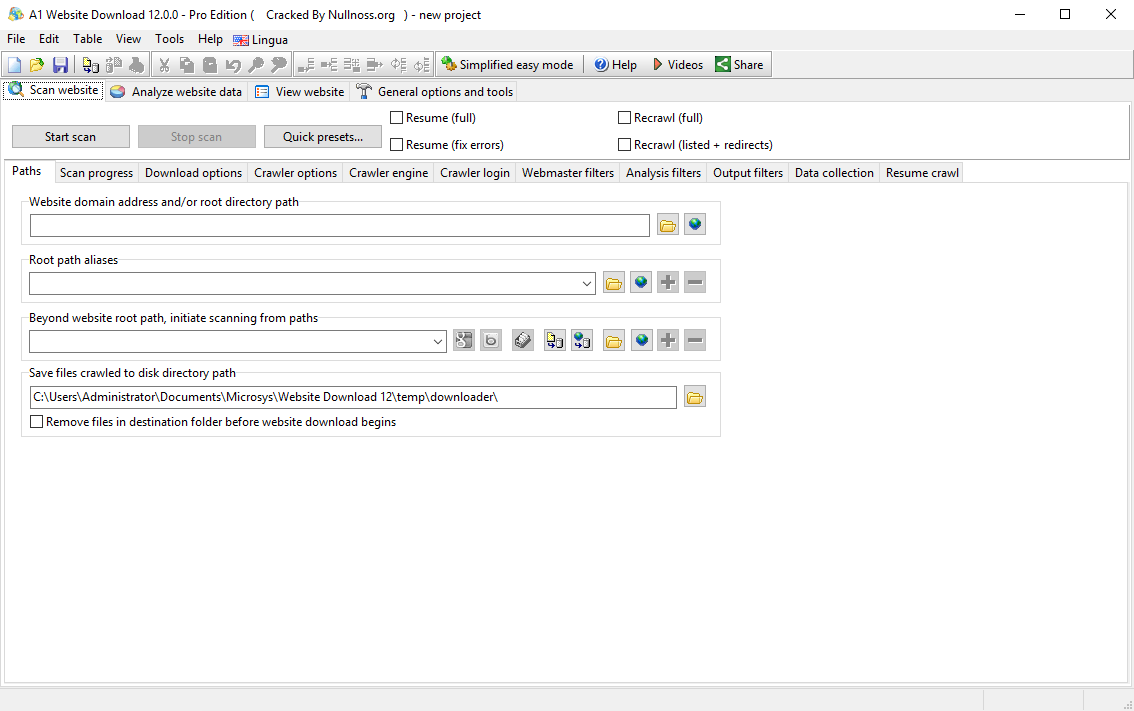
Task: Expand the initiate scanning from paths dropdown
Action: 438,341
